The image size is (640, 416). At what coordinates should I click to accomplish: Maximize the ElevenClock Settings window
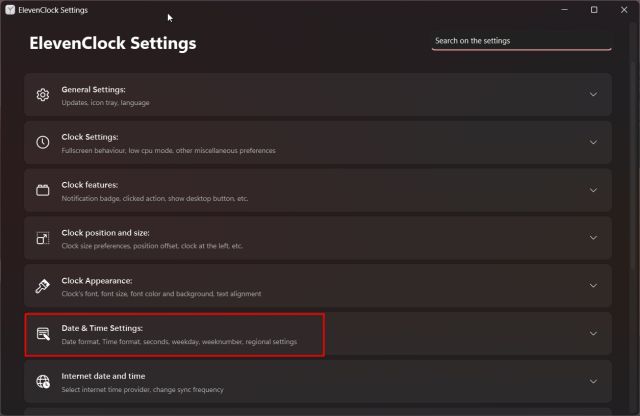(x=594, y=10)
